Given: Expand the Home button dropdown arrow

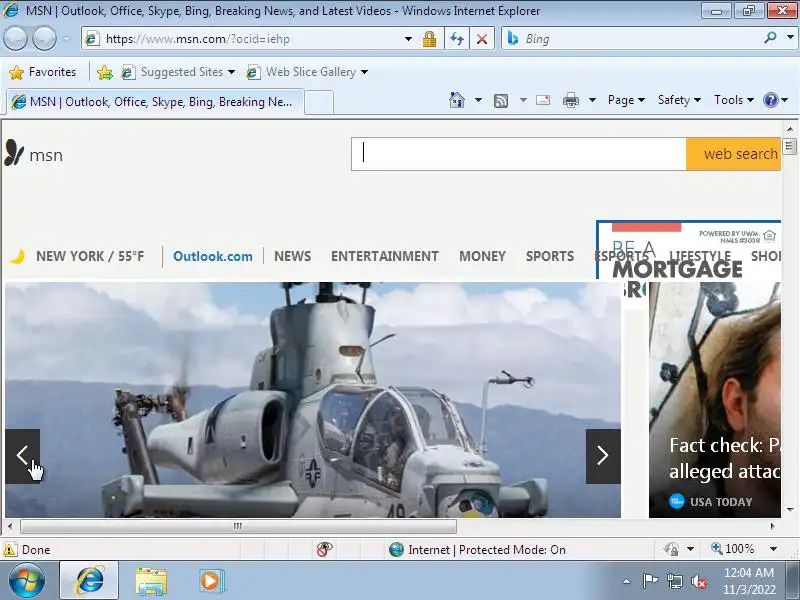Looking at the screenshot, I should click(478, 100).
